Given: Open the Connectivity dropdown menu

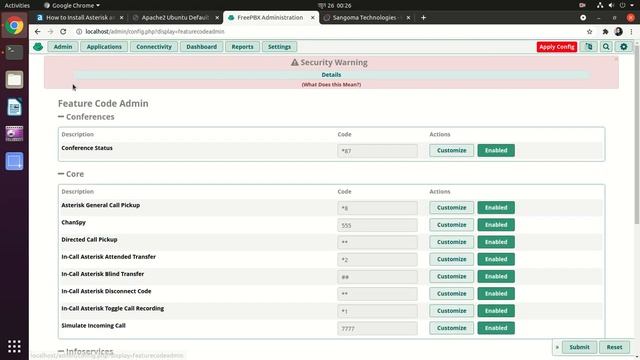Looking at the screenshot, I should 154,47.
